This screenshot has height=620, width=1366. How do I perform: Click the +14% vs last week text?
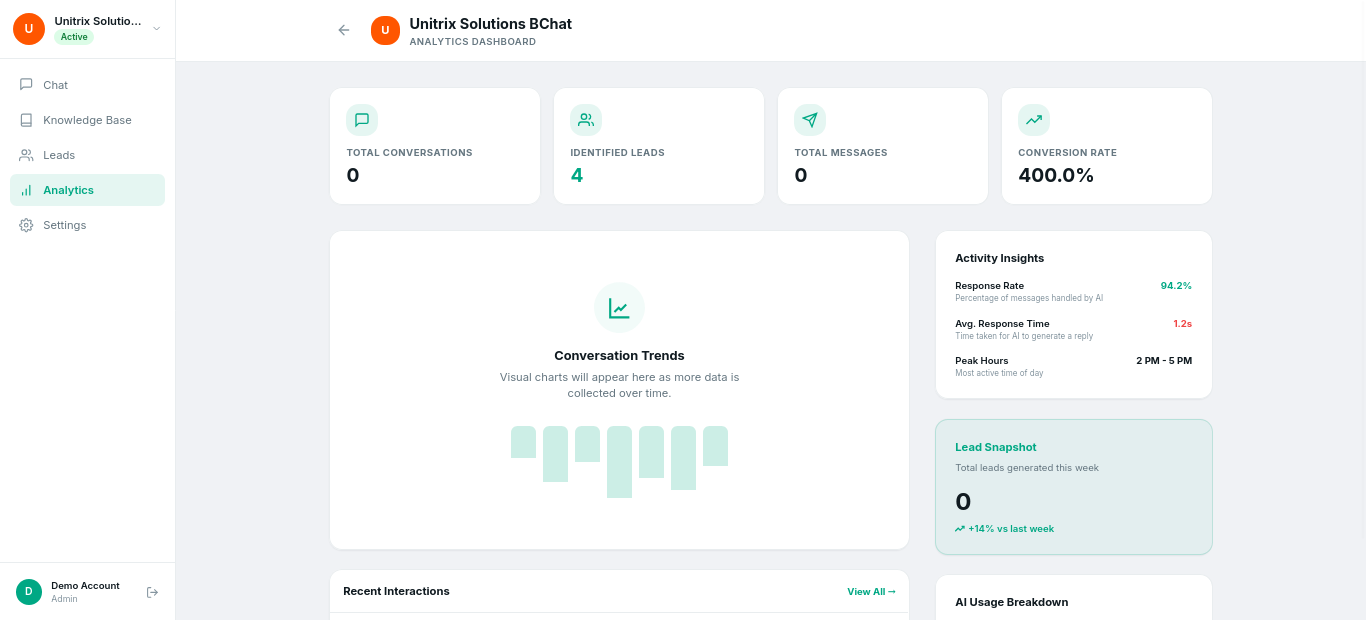1011,529
